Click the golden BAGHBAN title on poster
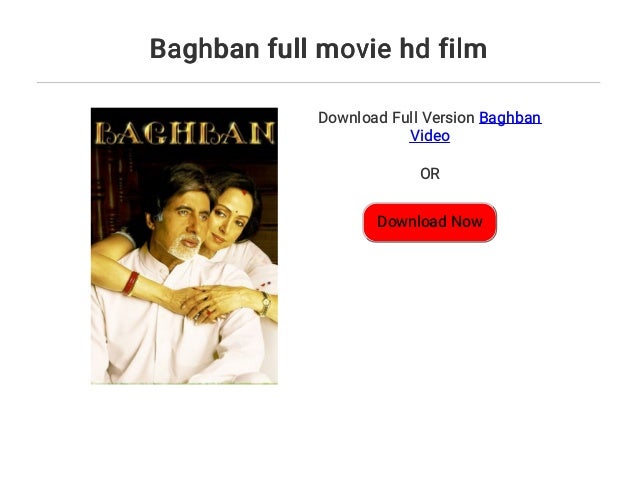Screen dimensions: 638x479 (x=184, y=133)
